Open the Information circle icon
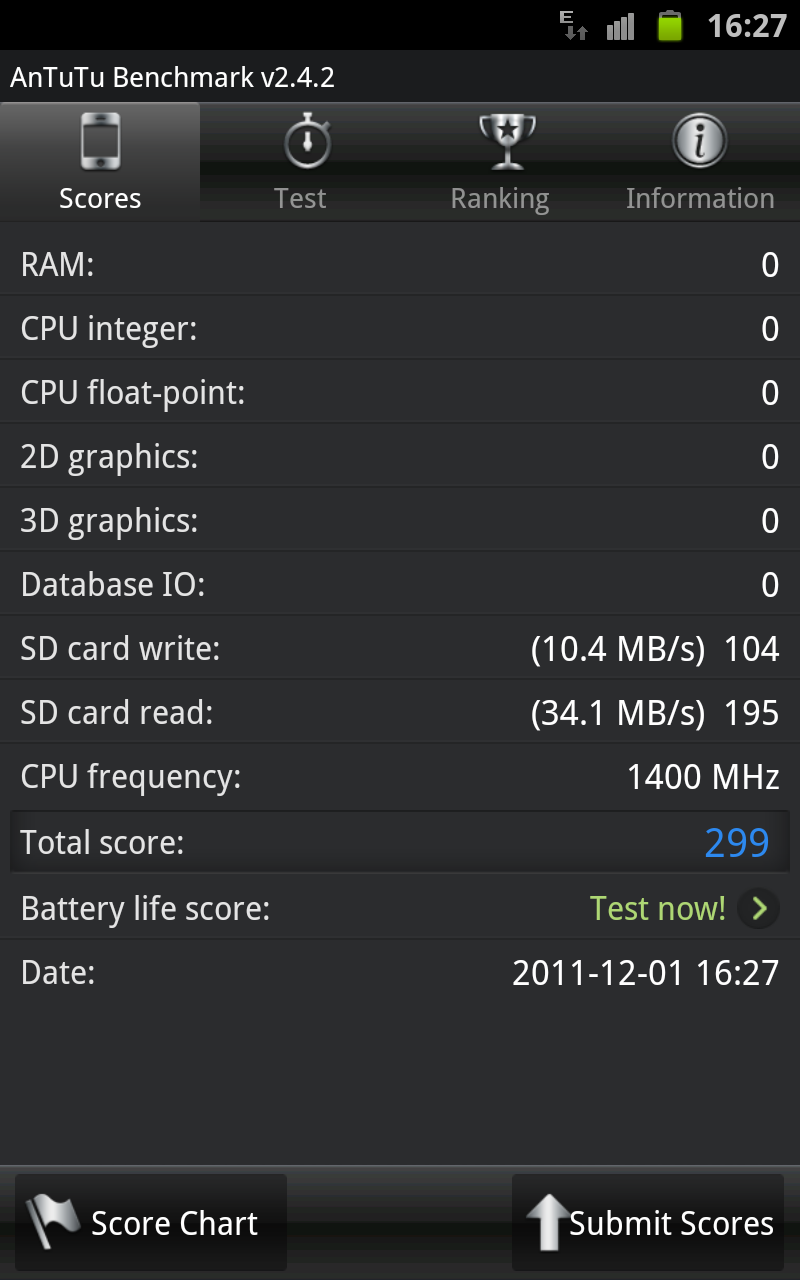800x1280 pixels. (700, 141)
